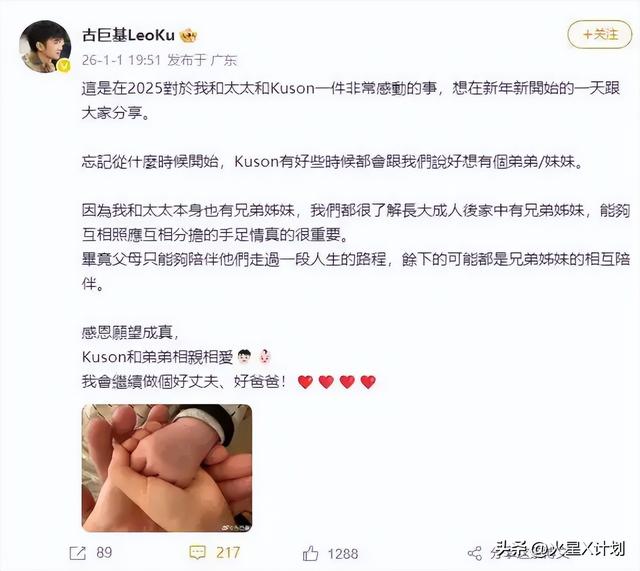Click the 26-1-1 19:51 post timestamp

pos(121,60)
